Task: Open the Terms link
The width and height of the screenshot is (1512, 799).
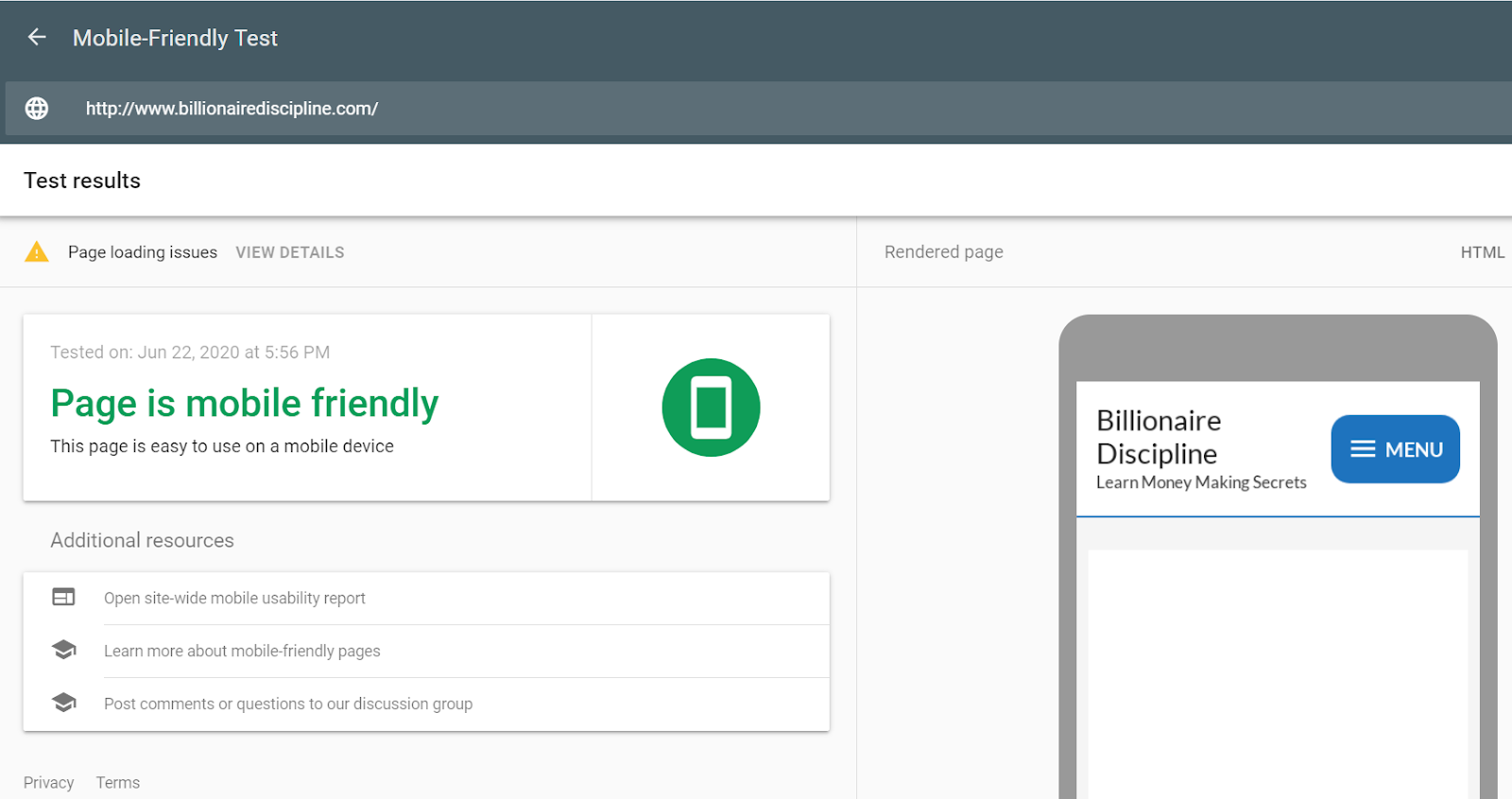Action: (x=118, y=783)
